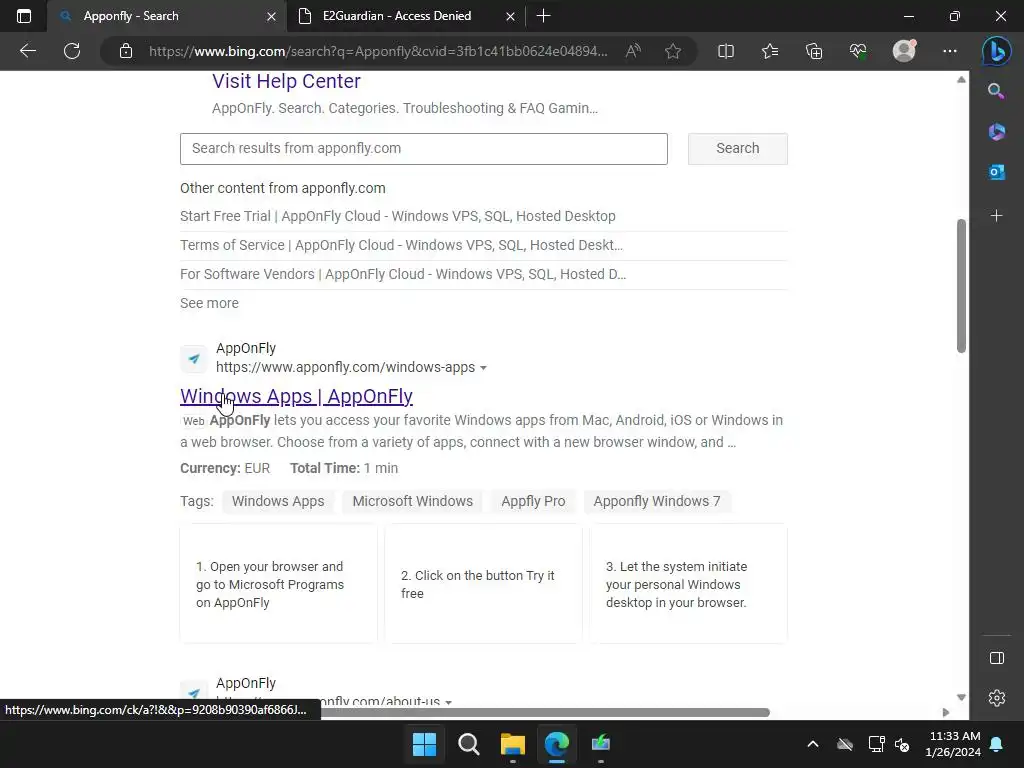Close the E2Guardian tab
Image resolution: width=1024 pixels, height=768 pixels.
[510, 16]
